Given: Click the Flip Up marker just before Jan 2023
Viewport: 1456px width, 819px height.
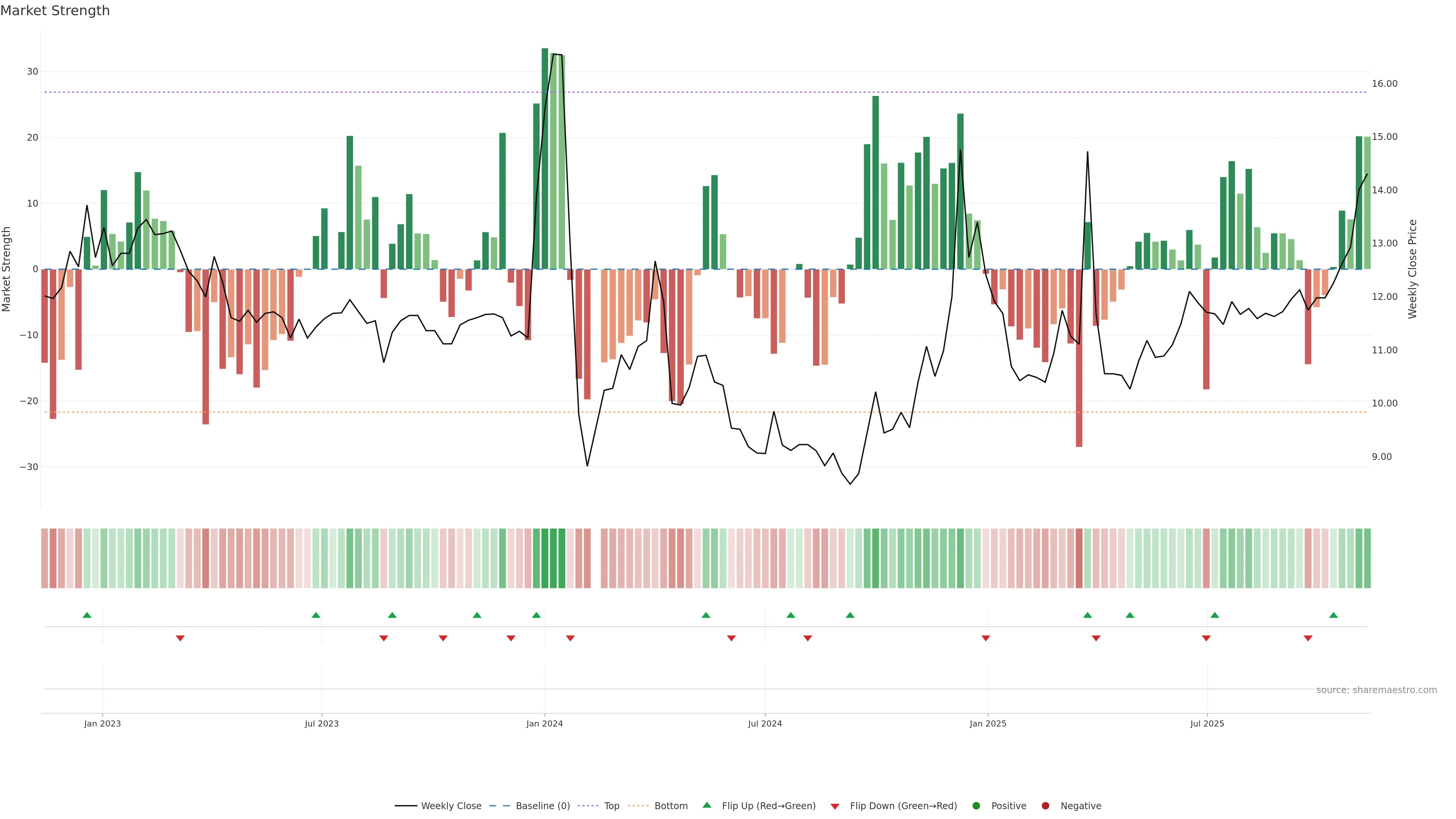Looking at the screenshot, I should tap(86, 615).
